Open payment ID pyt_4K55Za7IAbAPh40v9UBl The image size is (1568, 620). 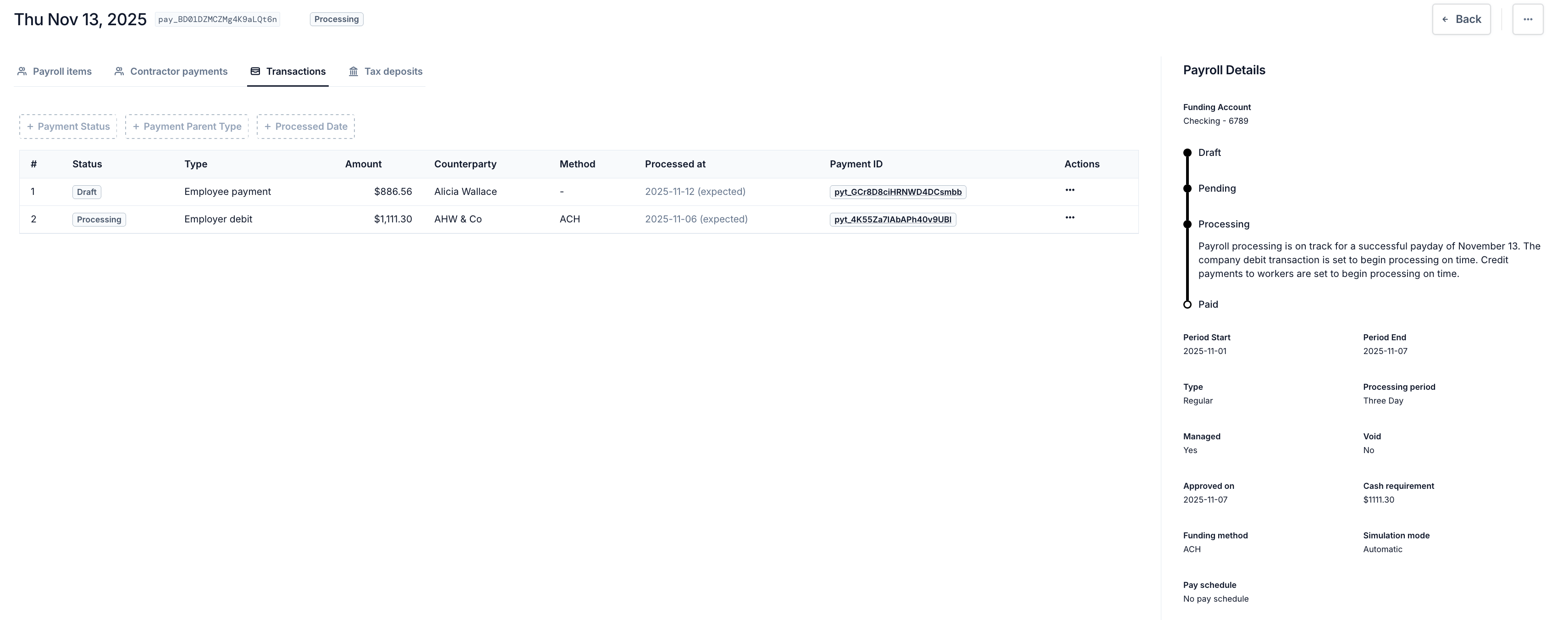pyautogui.click(x=892, y=219)
